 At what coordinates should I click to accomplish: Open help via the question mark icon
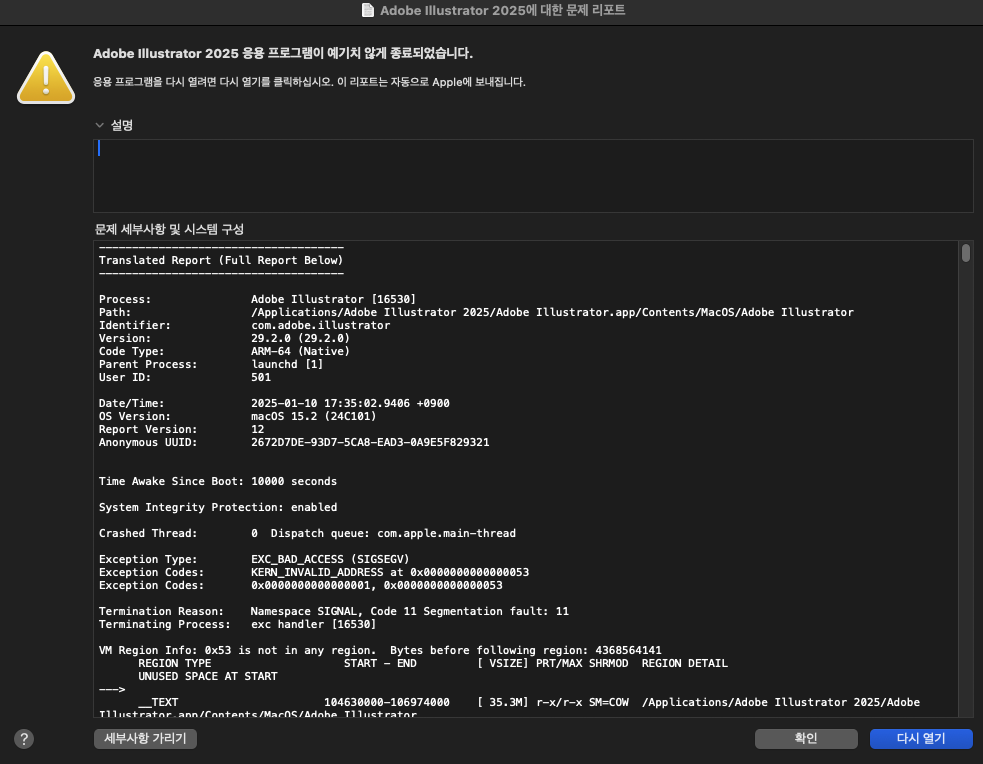24,738
